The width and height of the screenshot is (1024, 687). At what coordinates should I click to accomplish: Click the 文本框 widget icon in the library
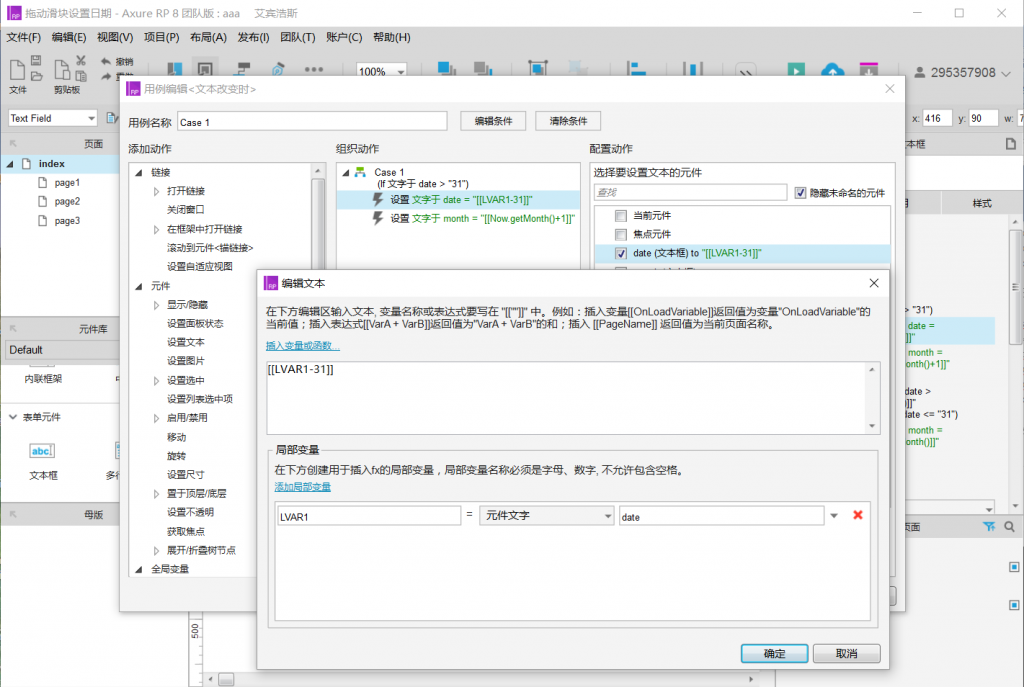42,451
